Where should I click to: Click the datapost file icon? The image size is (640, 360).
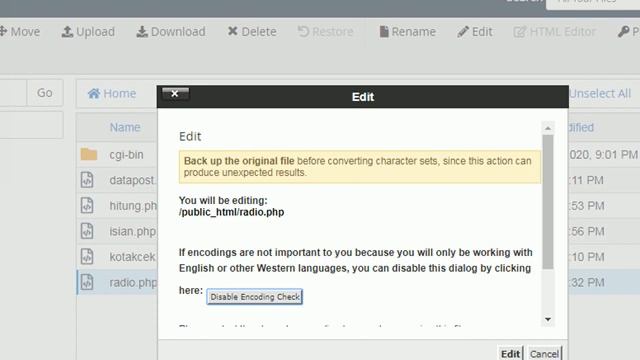[87, 180]
